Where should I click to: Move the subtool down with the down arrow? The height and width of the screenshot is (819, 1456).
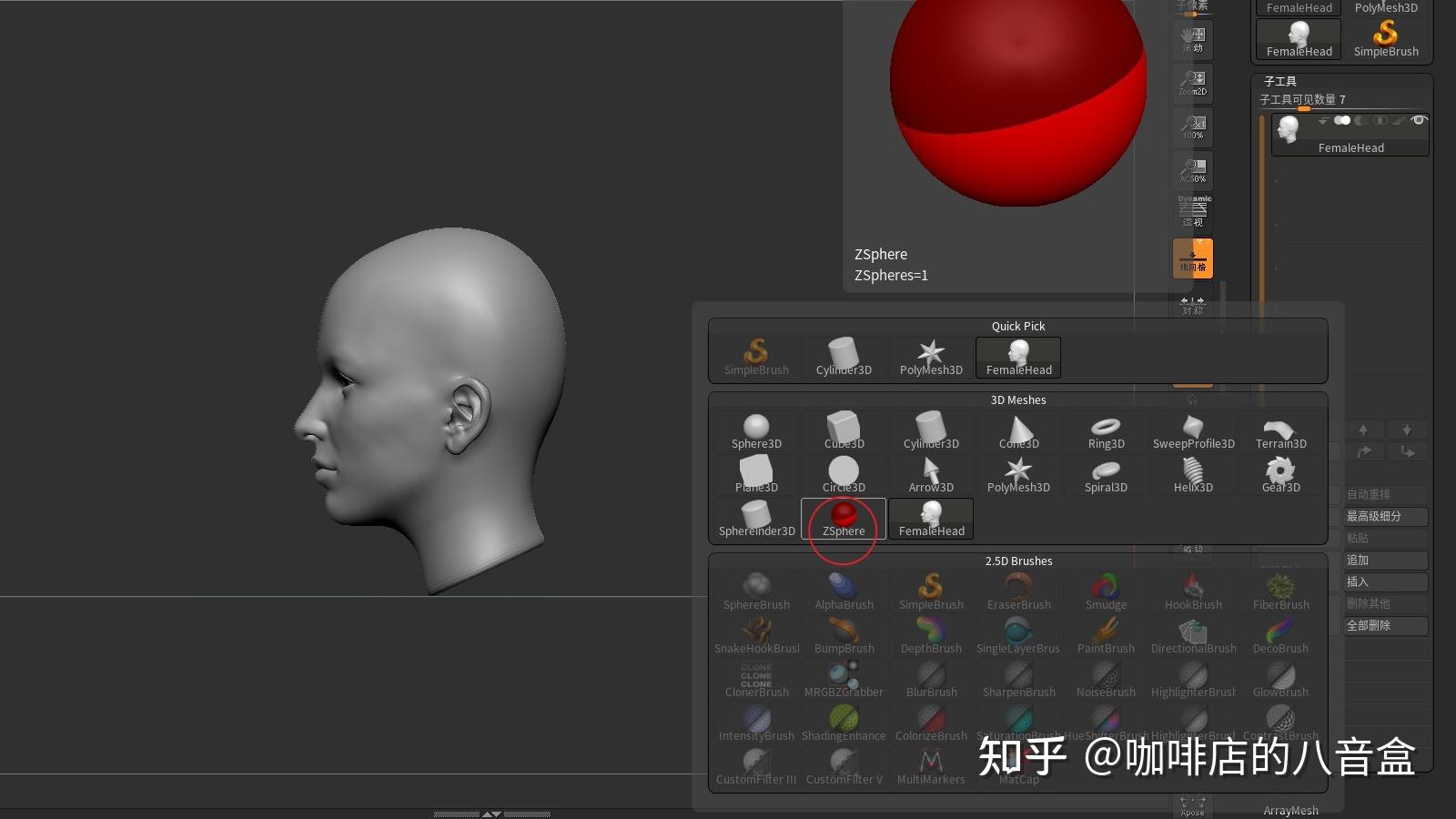coord(1407,430)
